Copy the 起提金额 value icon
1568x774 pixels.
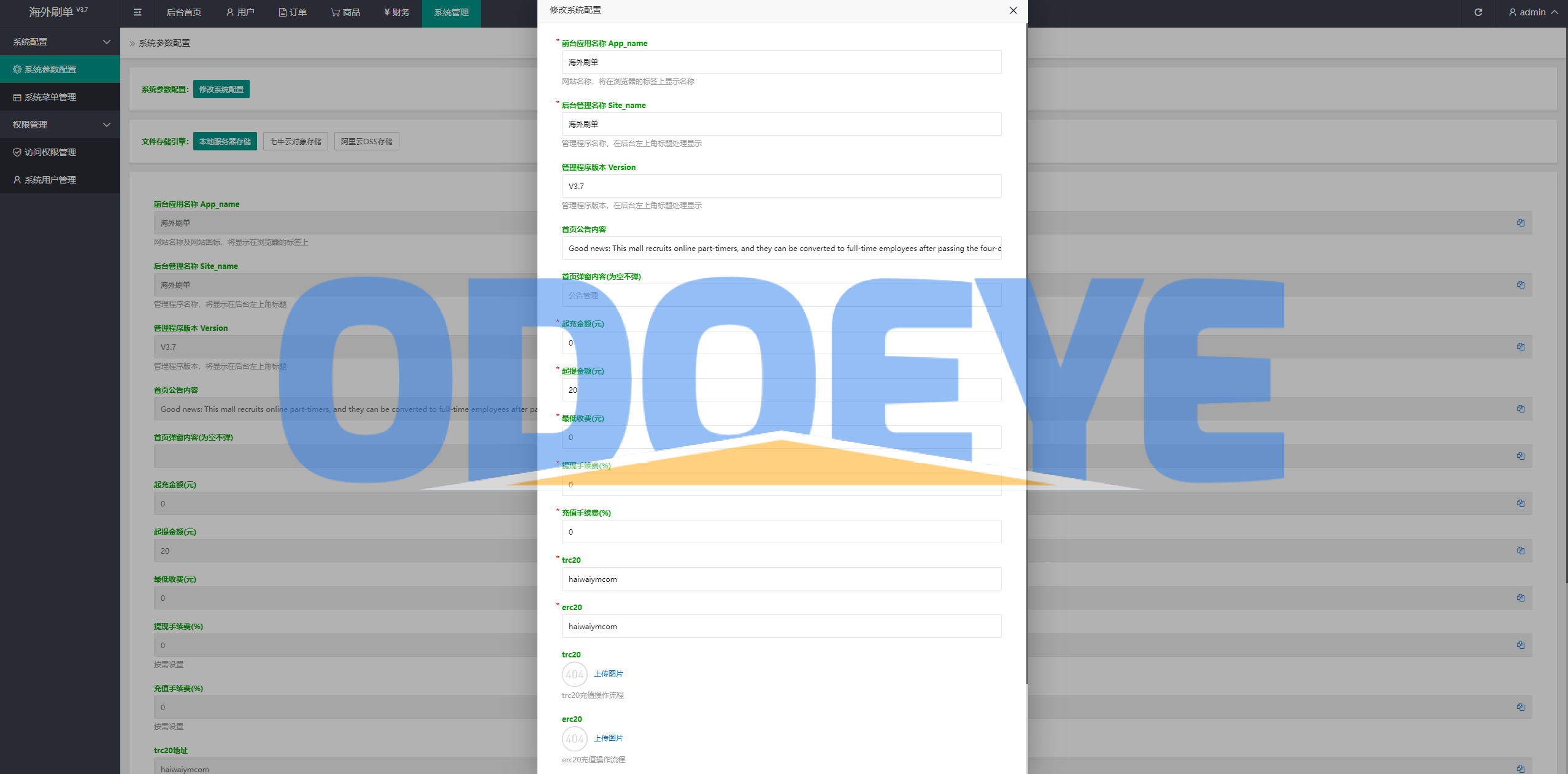point(1521,551)
